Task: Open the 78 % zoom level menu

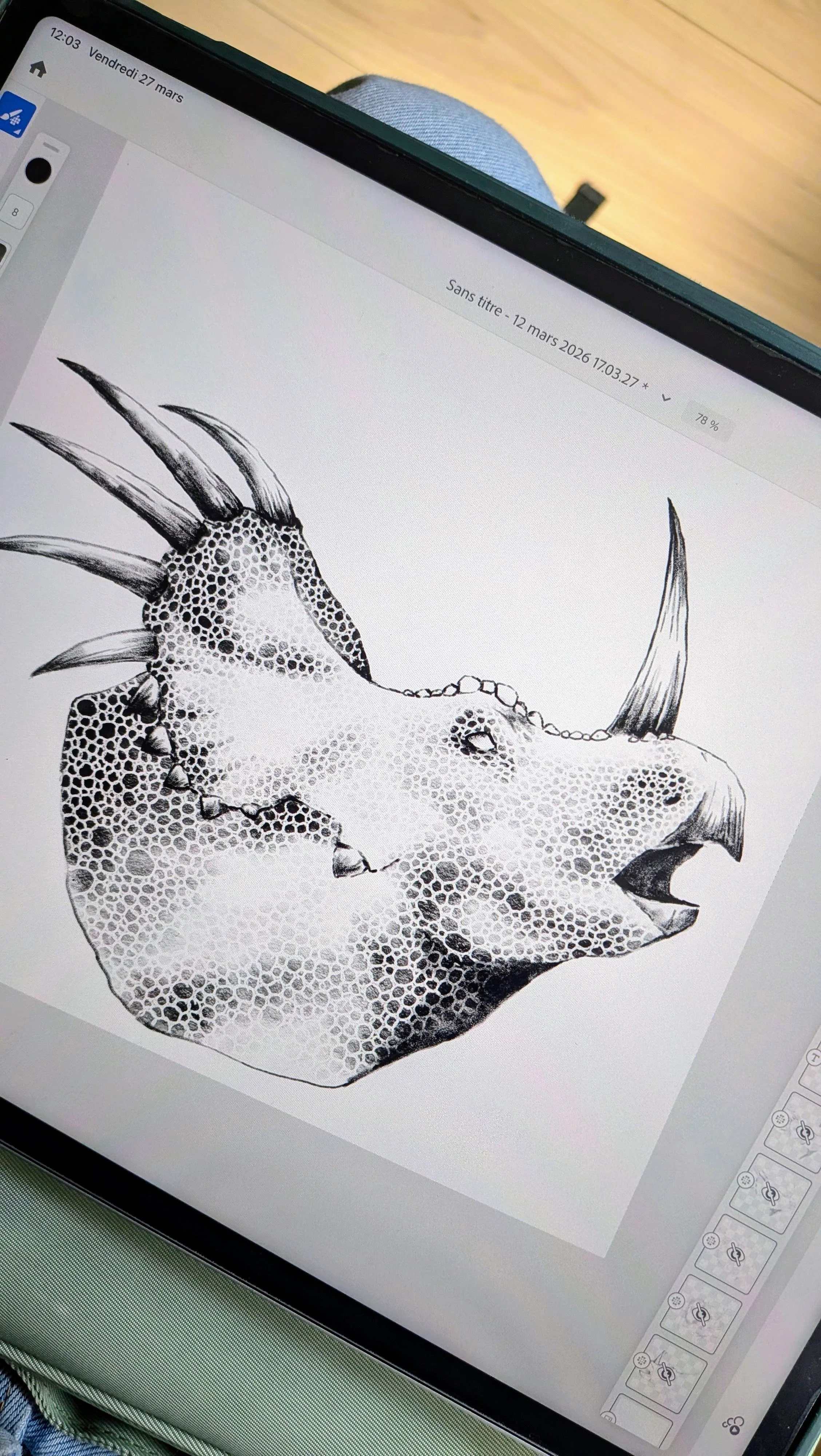Action: tap(707, 421)
